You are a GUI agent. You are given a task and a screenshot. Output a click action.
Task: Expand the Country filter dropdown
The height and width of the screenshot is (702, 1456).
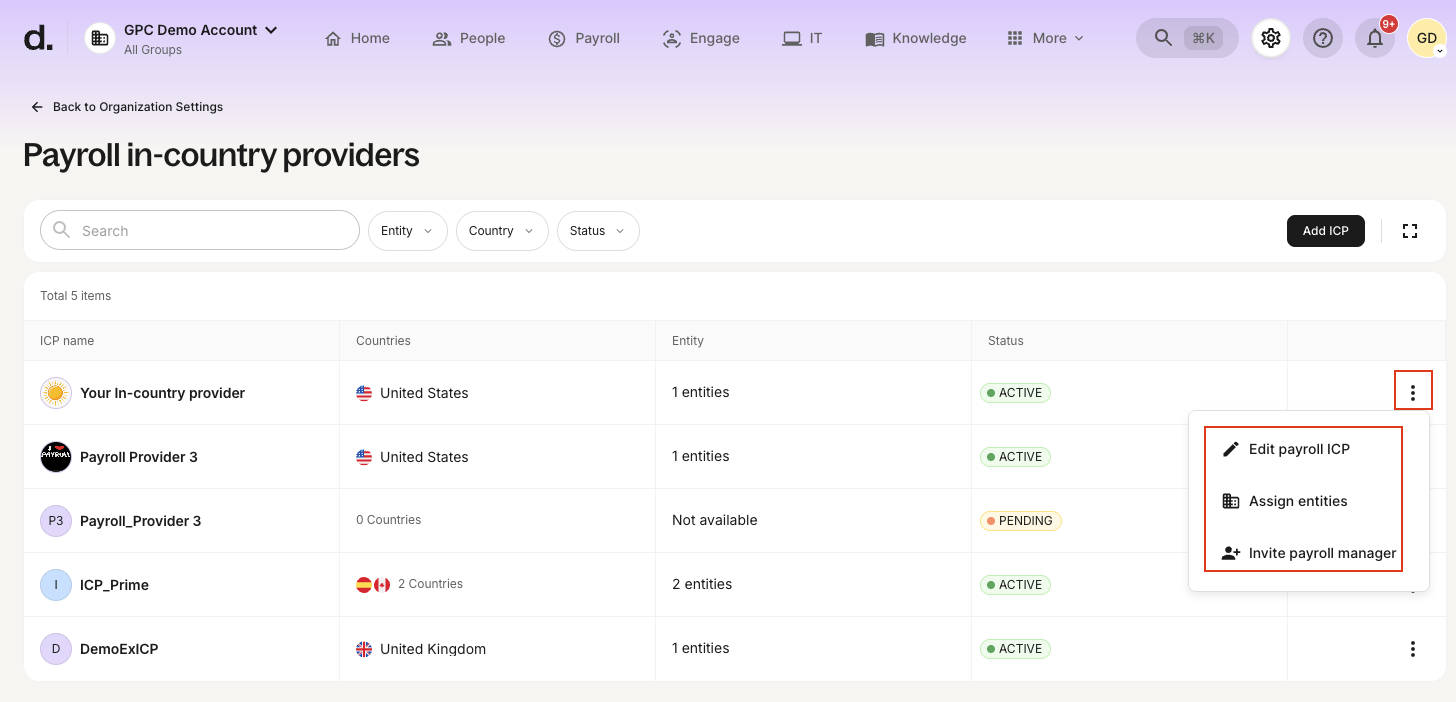coord(502,231)
